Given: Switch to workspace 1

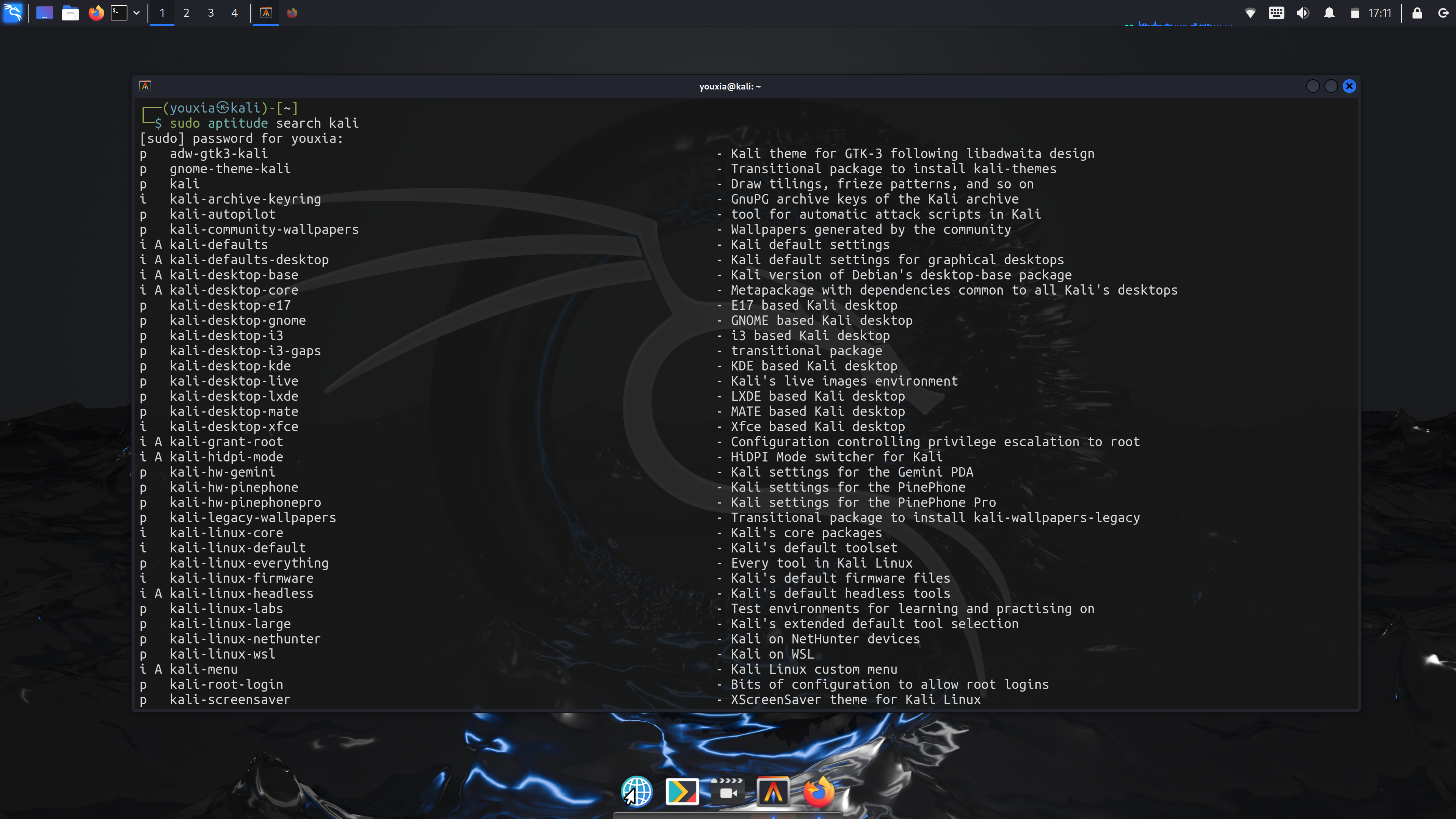Looking at the screenshot, I should click(x=162, y=13).
